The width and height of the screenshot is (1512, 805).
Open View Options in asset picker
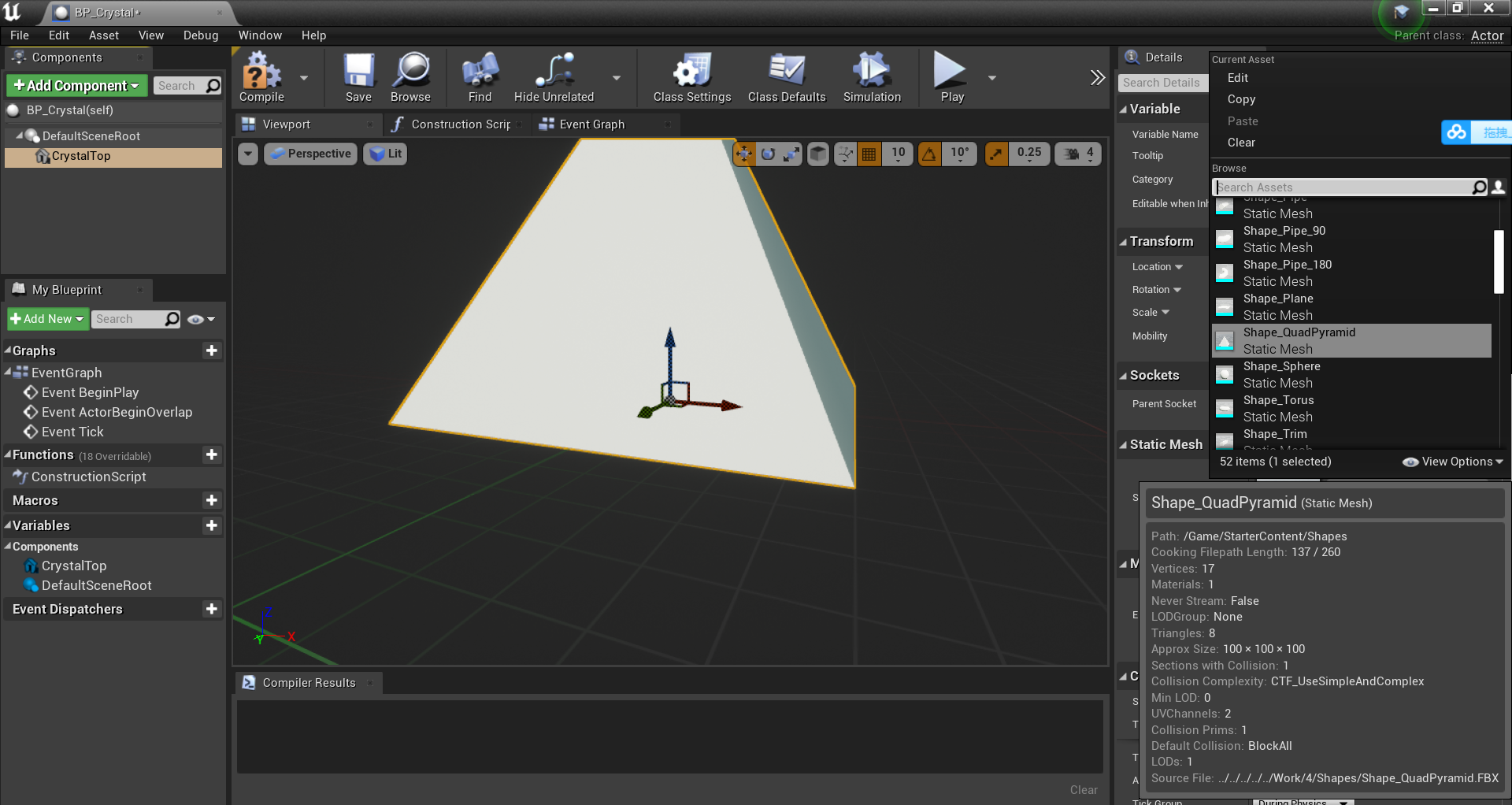pos(1454,462)
